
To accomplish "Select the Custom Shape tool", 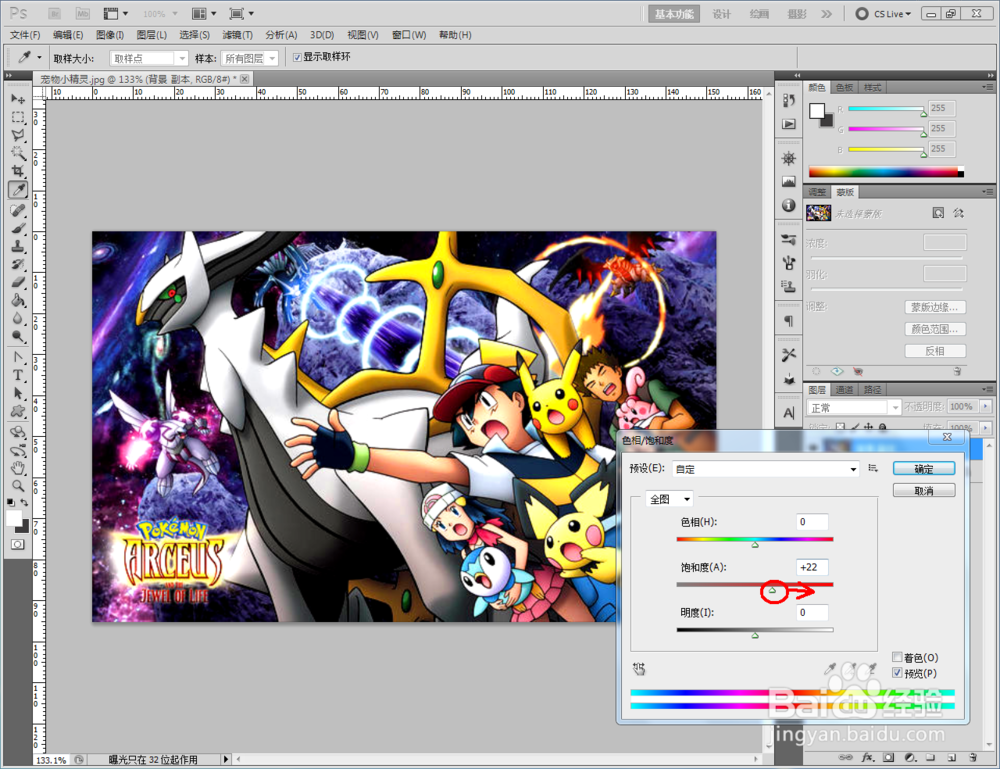I will 18,411.
